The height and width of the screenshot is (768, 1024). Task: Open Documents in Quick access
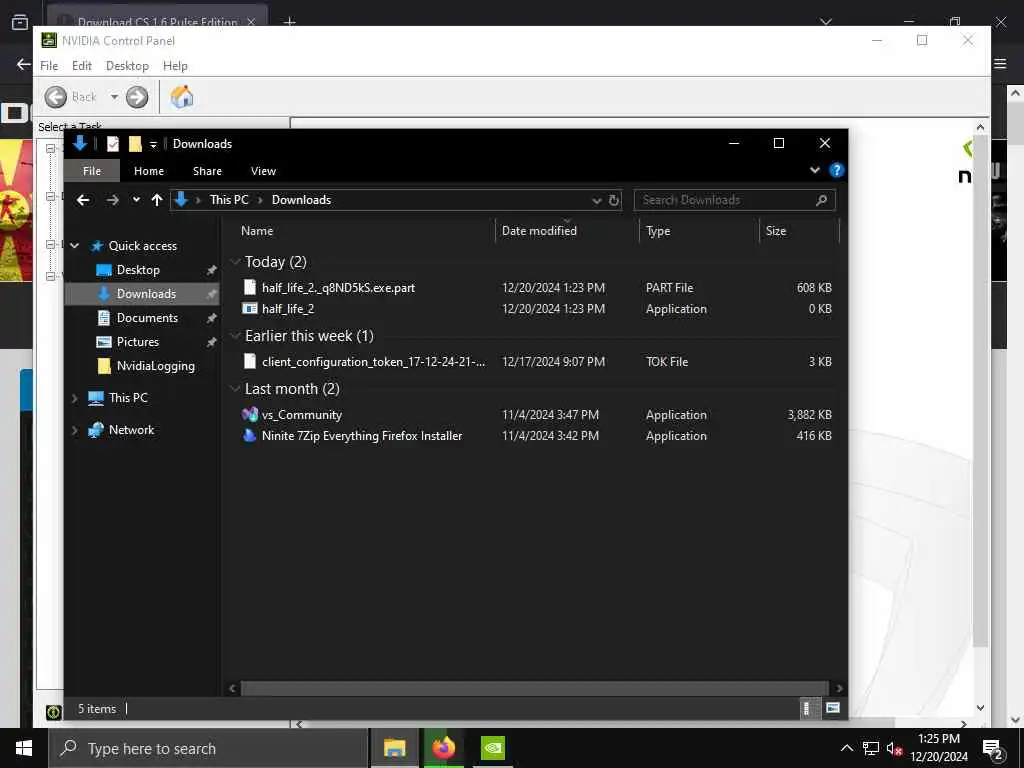(147, 318)
